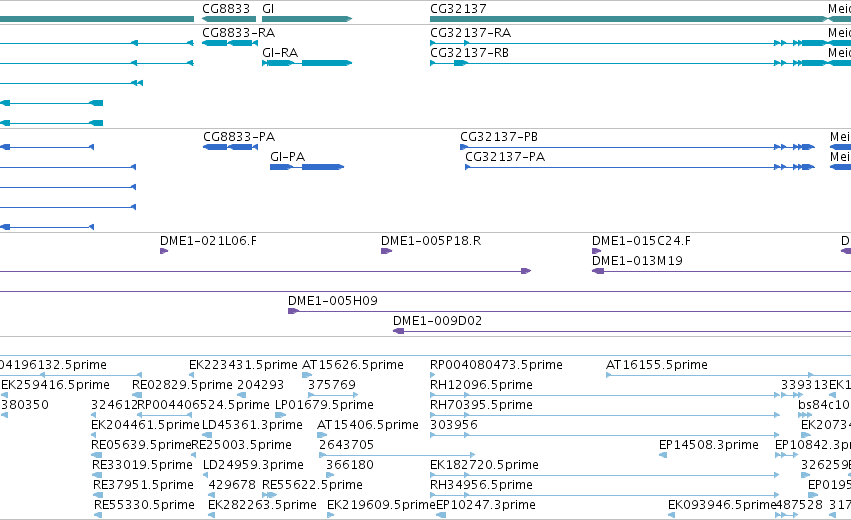The height and width of the screenshot is (520, 851).
Task: Select EST label EK259416.5prime
Action: pos(55,385)
